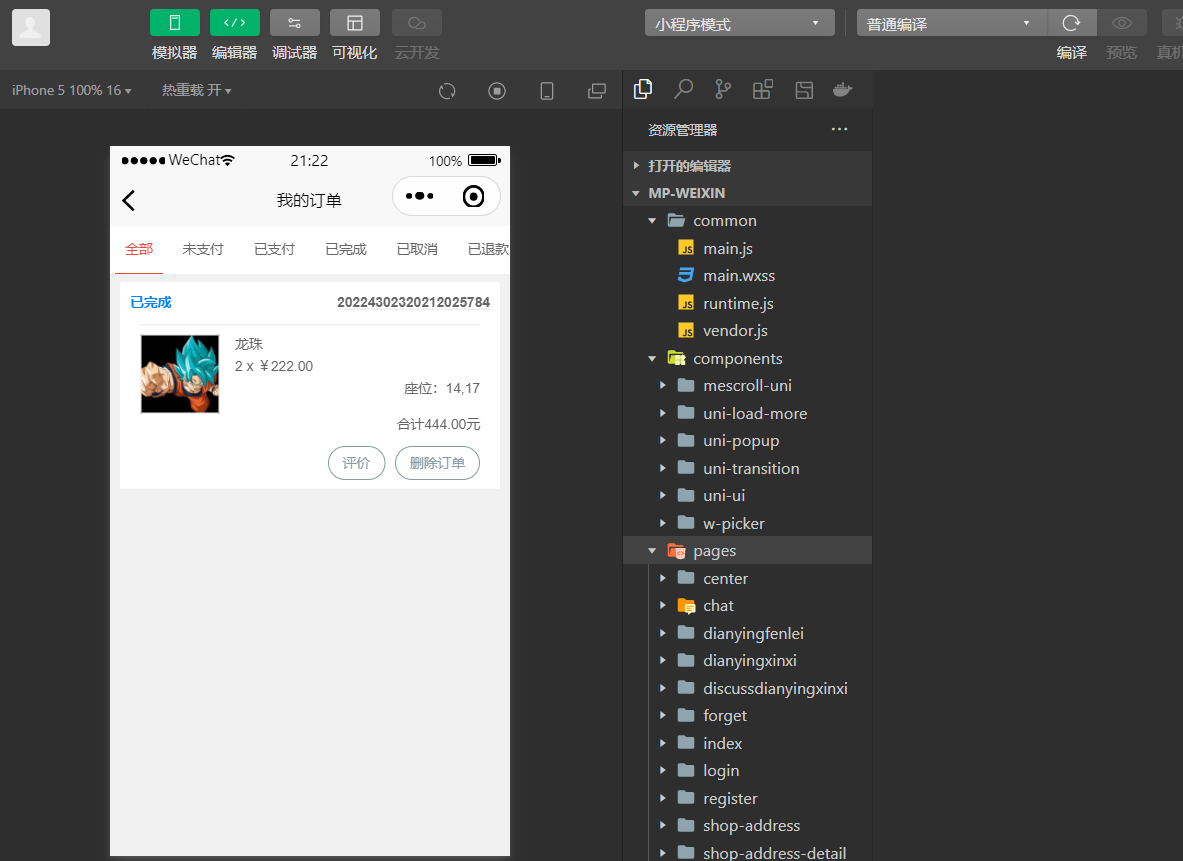Select the 全部 orders tab
Viewport: 1183px width, 861px height.
click(x=139, y=249)
